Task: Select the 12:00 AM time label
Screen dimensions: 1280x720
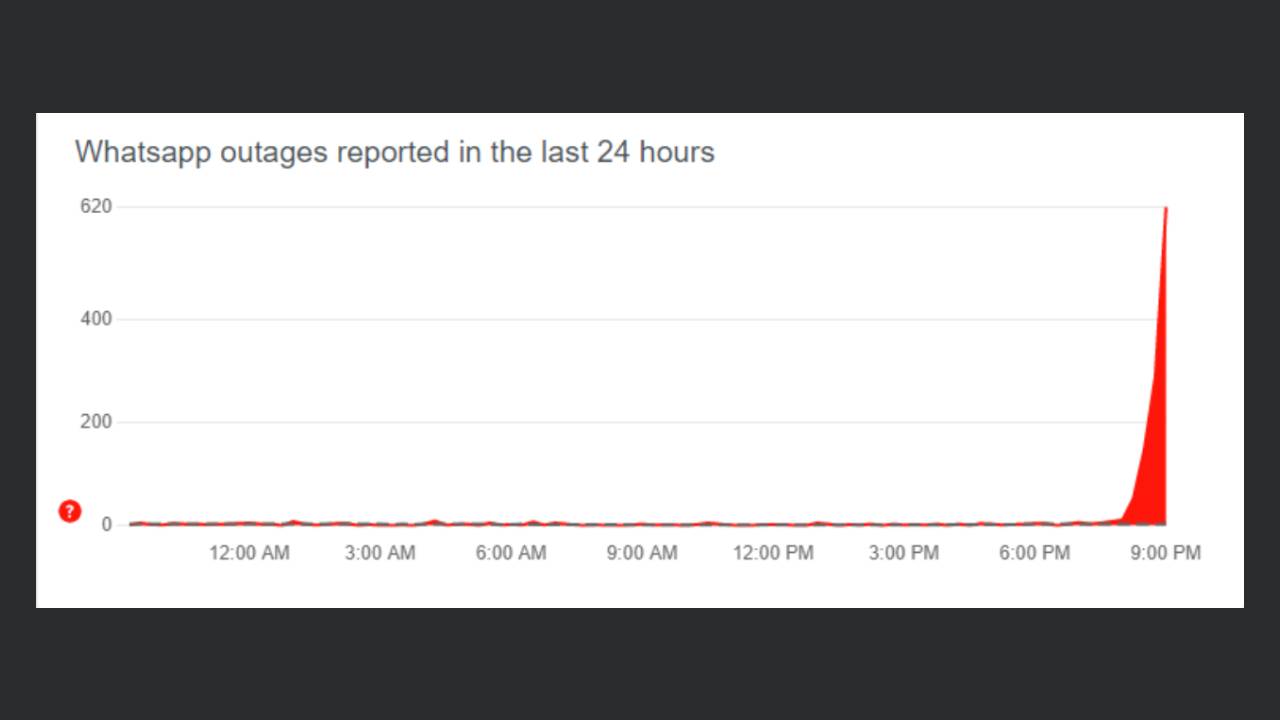Action: click(x=249, y=553)
